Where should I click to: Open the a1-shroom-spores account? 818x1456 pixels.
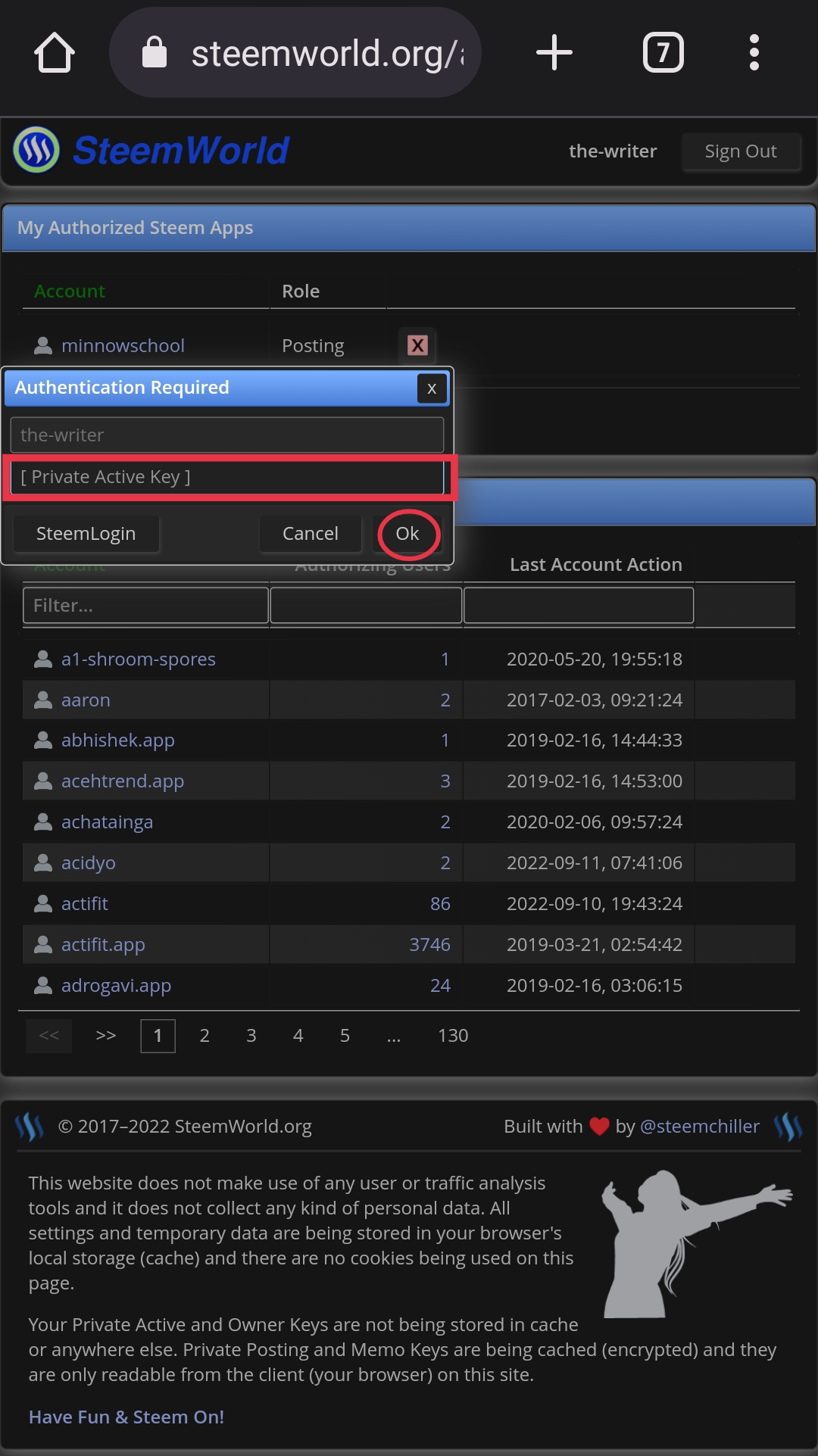[x=139, y=659]
